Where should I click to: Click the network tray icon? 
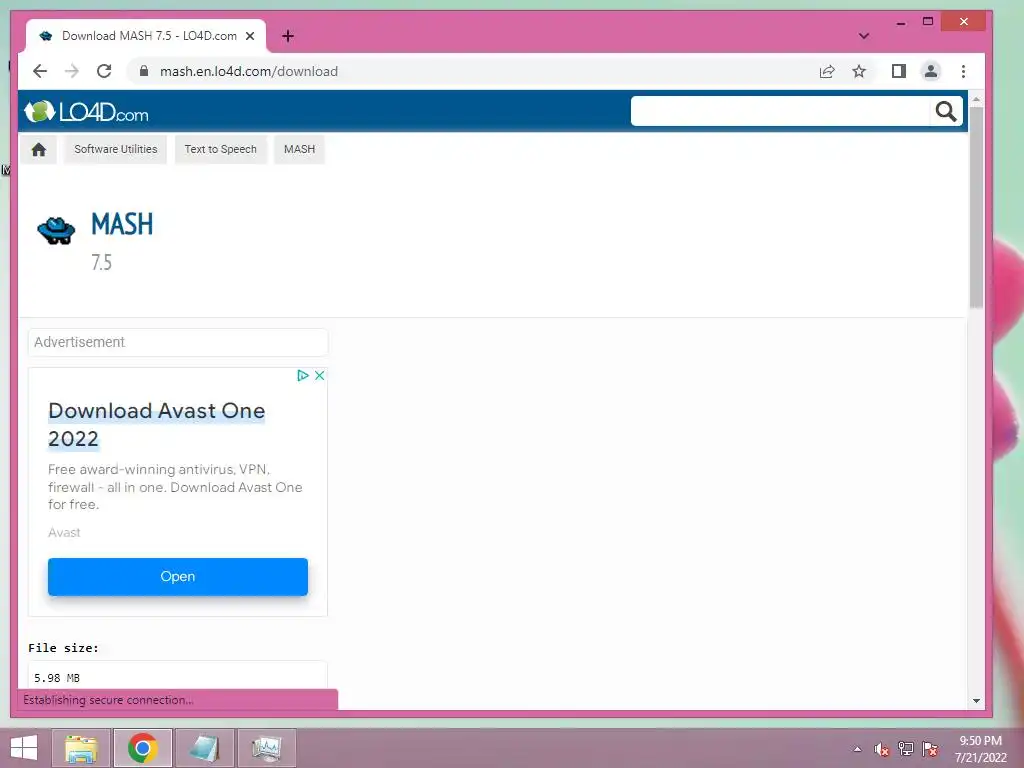click(906, 749)
